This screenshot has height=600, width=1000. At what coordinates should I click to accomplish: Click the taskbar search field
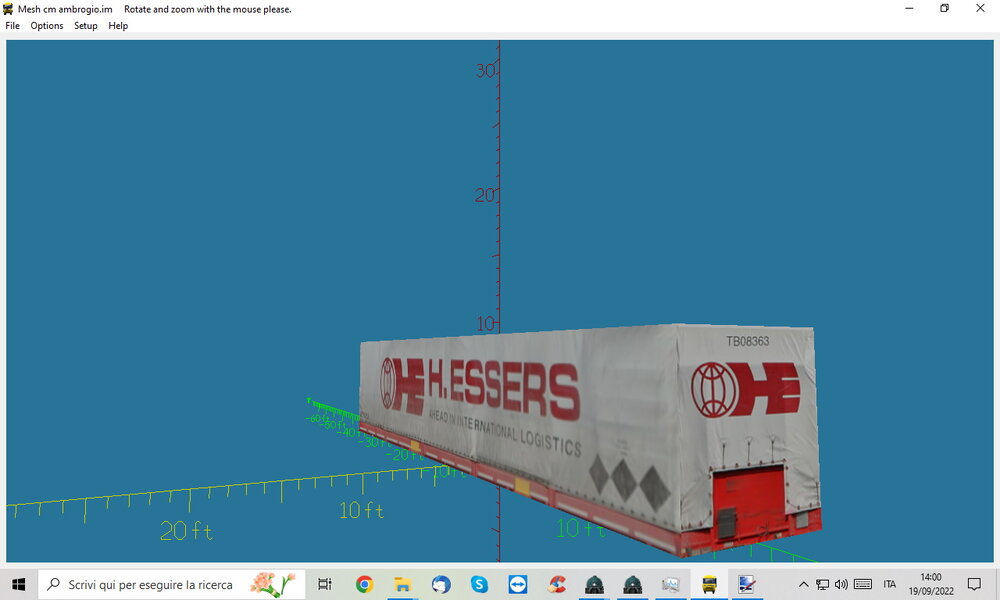coord(172,584)
